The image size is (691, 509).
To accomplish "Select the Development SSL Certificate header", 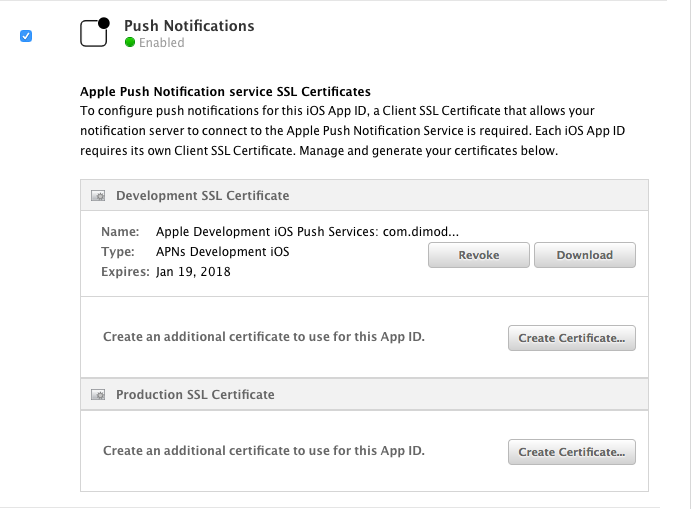I will pyautogui.click(x=364, y=195).
